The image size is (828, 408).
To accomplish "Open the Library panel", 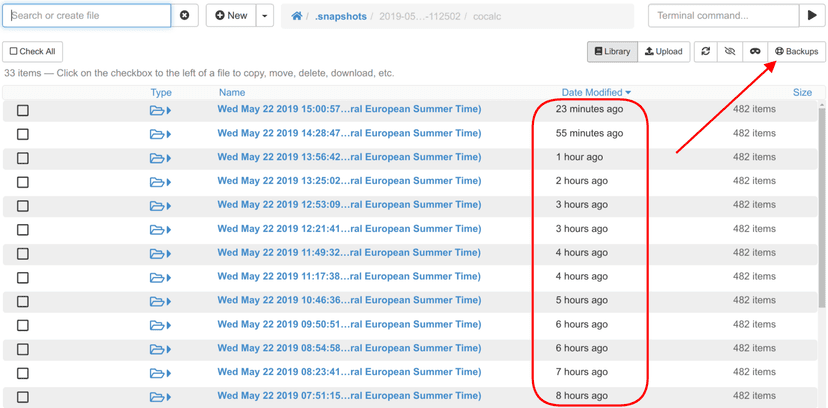I will (612, 51).
